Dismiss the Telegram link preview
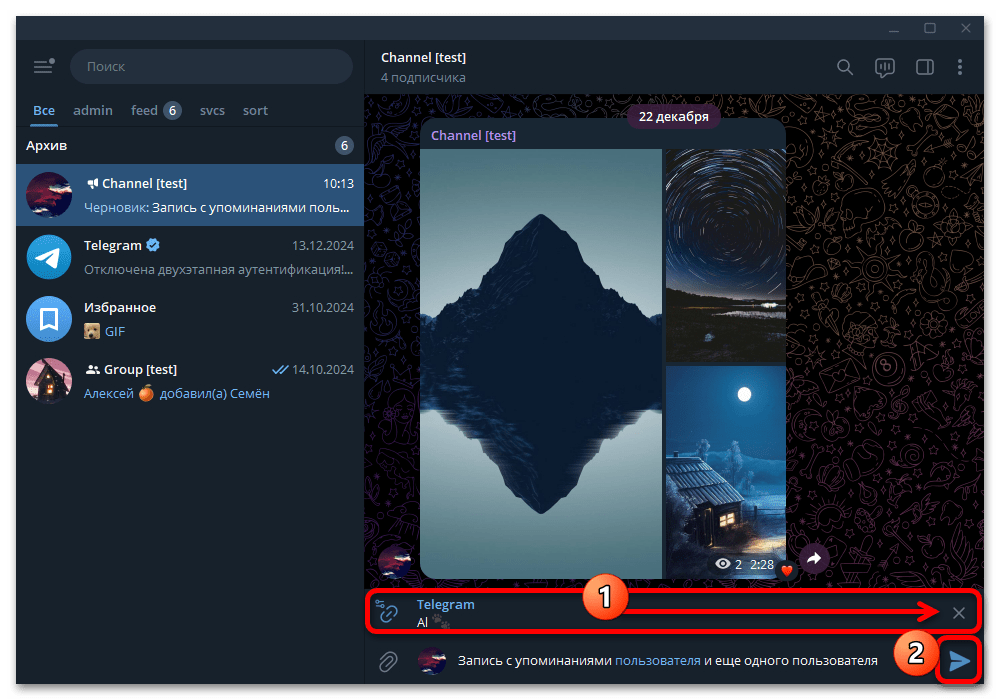The height and width of the screenshot is (700, 1000). [x=959, y=613]
